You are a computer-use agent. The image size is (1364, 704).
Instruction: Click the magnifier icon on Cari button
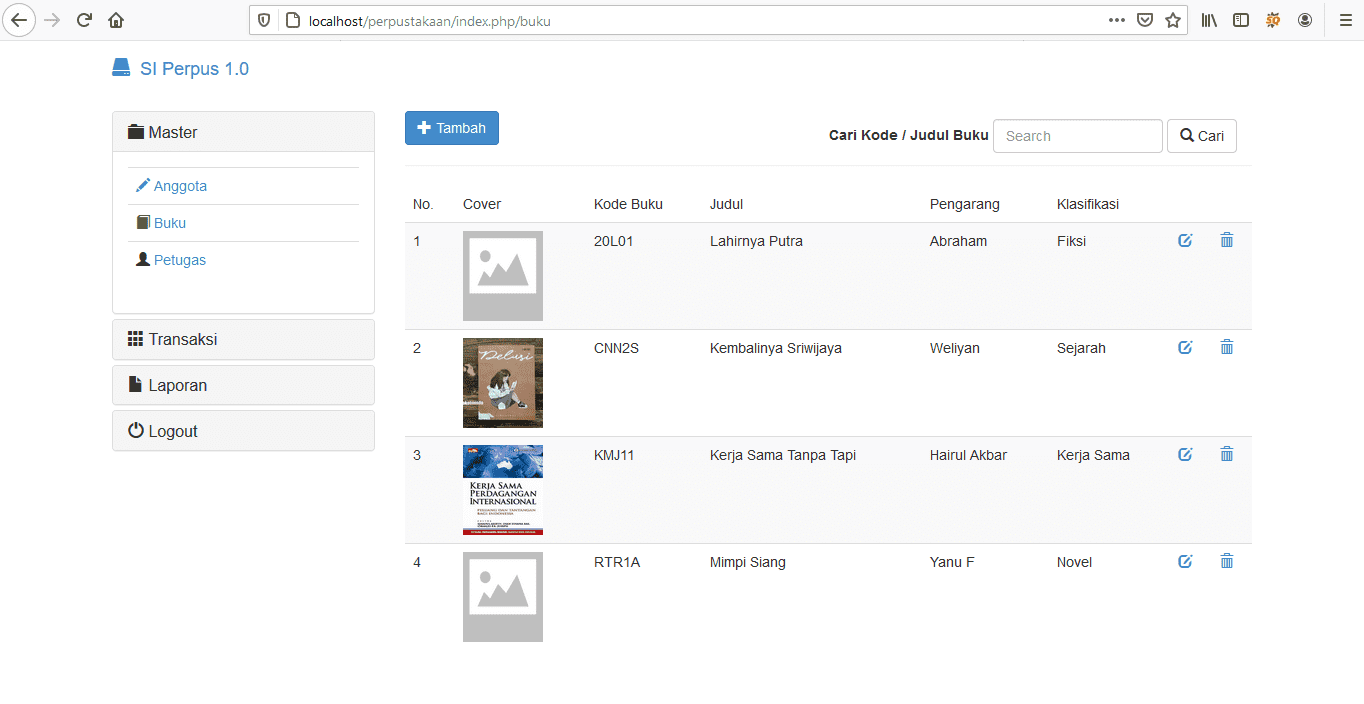(x=1187, y=135)
